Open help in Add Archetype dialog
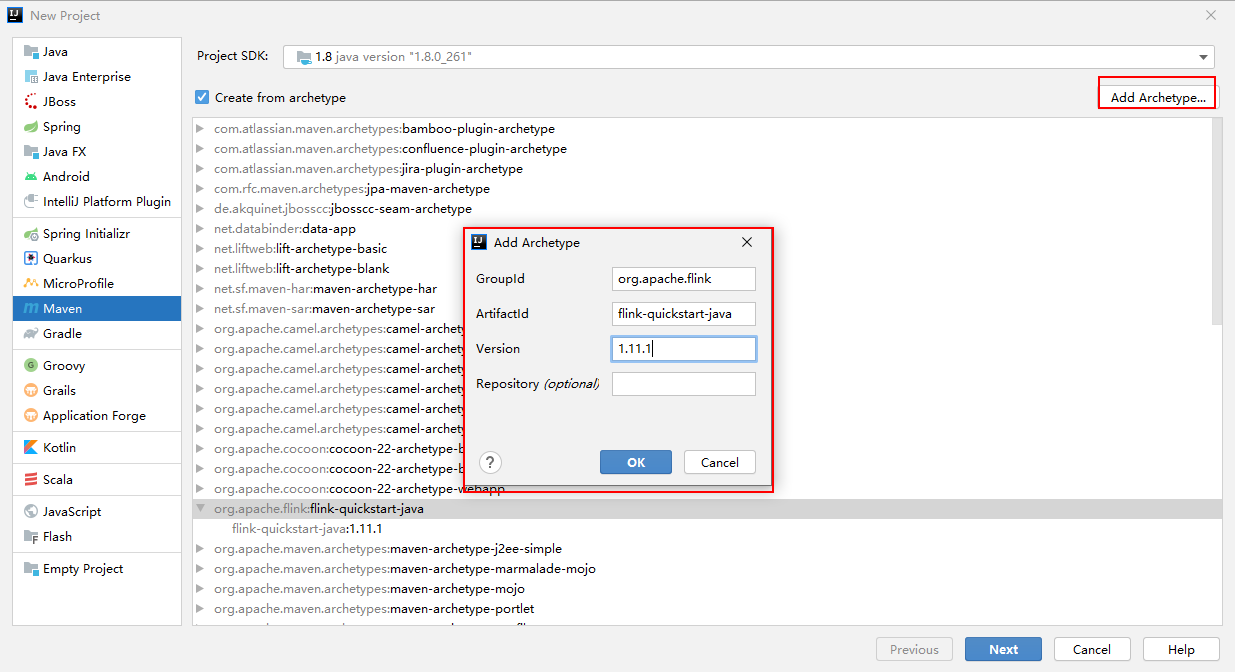This screenshot has width=1235, height=672. click(x=490, y=462)
